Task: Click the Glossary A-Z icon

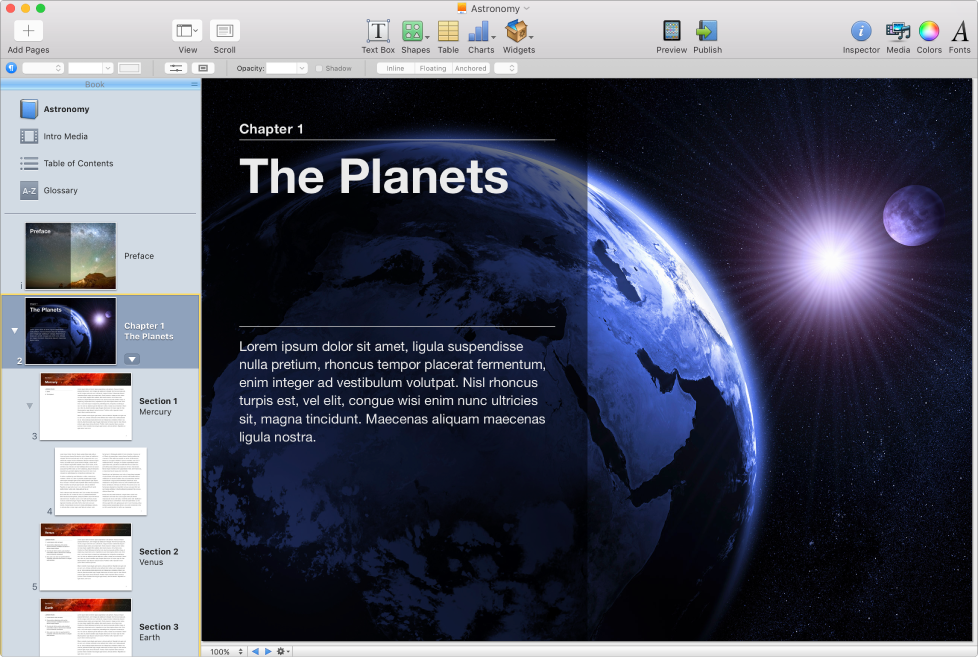Action: (x=29, y=191)
